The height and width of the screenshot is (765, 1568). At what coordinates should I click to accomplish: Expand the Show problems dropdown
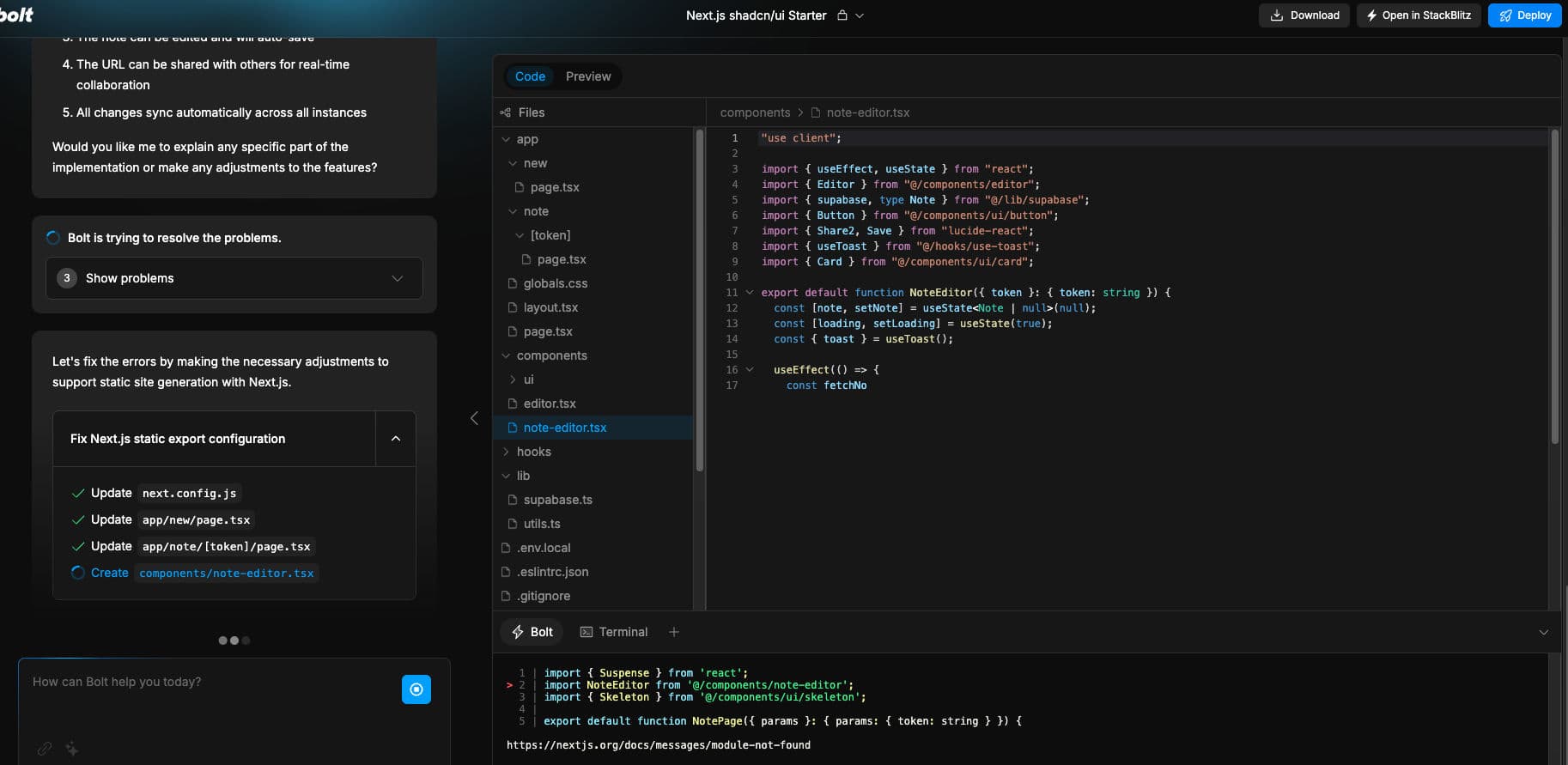[x=234, y=278]
